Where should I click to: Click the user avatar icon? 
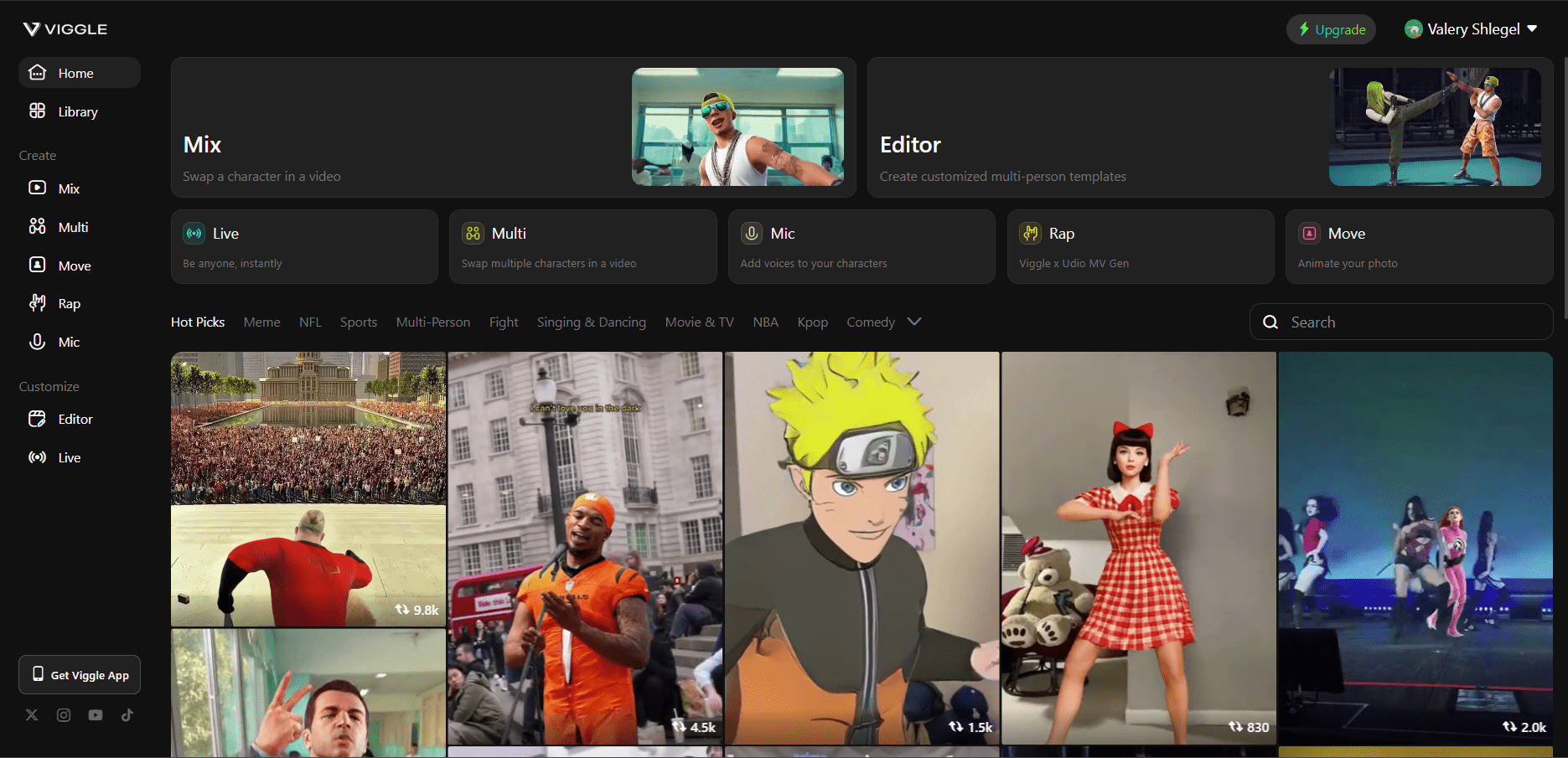click(1414, 29)
